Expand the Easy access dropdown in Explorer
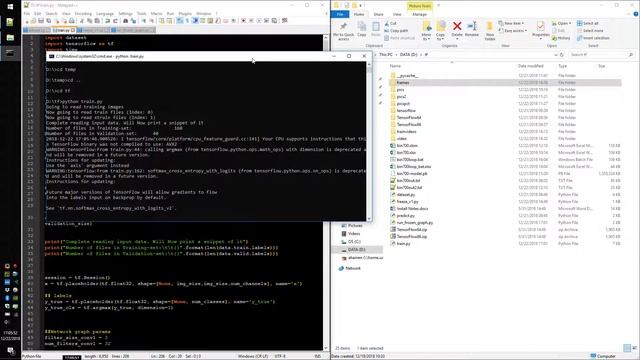This screenshot has height=360, width=640. coord(513,31)
